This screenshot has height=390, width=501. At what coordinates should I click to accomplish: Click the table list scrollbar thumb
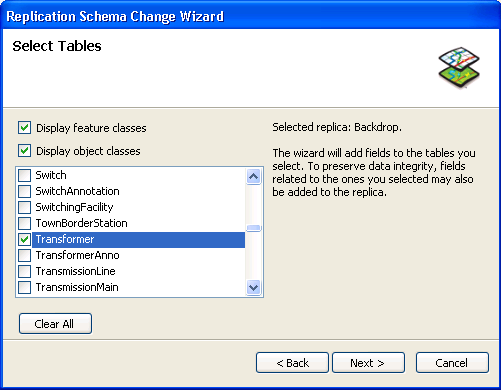coord(254,228)
